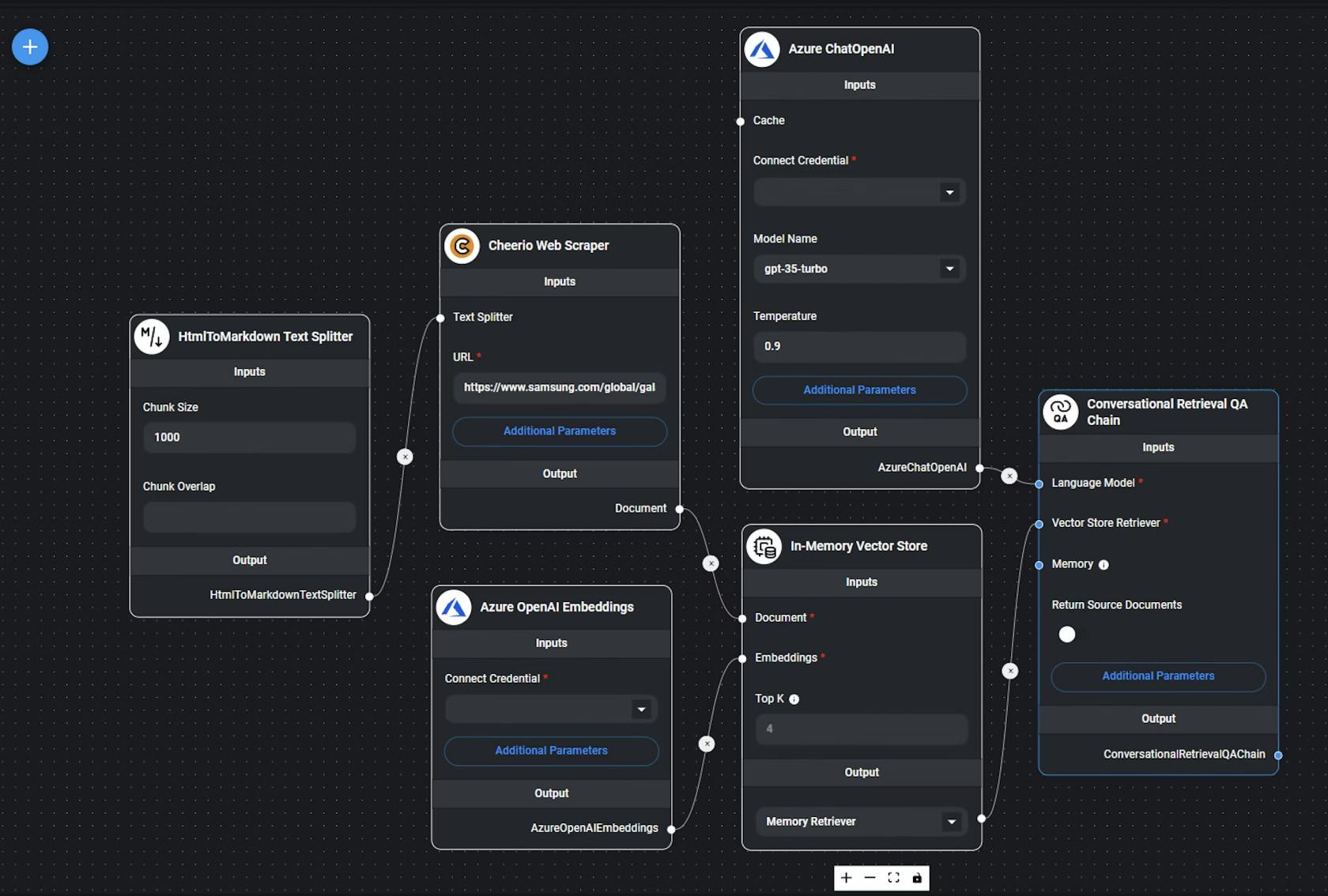Click the 'Cache' input label
The image size is (1328, 896).
pyautogui.click(x=768, y=121)
